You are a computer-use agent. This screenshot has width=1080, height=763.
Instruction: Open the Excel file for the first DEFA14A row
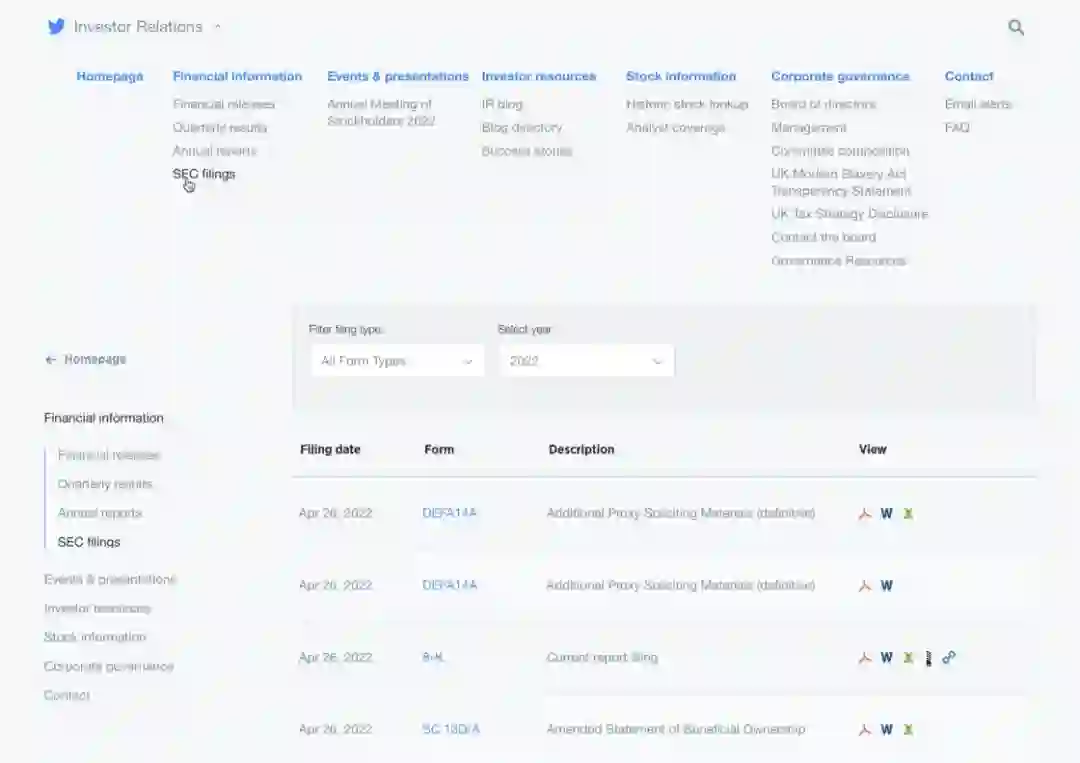[x=908, y=514]
